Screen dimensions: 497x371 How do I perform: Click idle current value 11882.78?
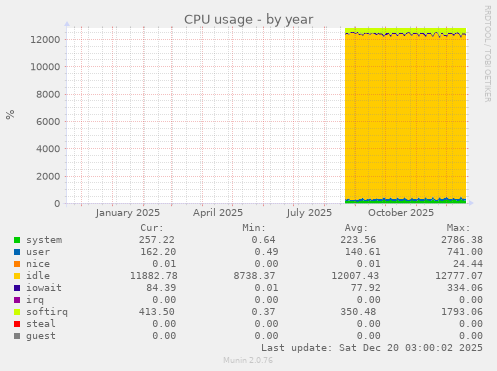(x=154, y=276)
